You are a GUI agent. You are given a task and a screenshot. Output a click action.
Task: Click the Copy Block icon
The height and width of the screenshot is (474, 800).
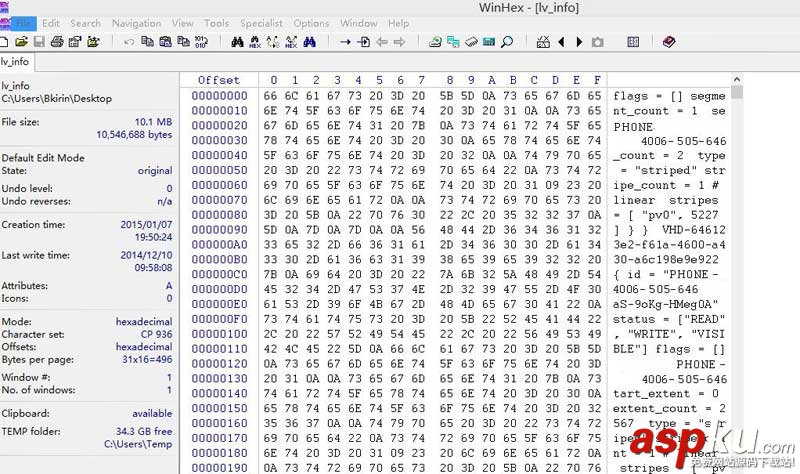pyautogui.click(x=147, y=42)
